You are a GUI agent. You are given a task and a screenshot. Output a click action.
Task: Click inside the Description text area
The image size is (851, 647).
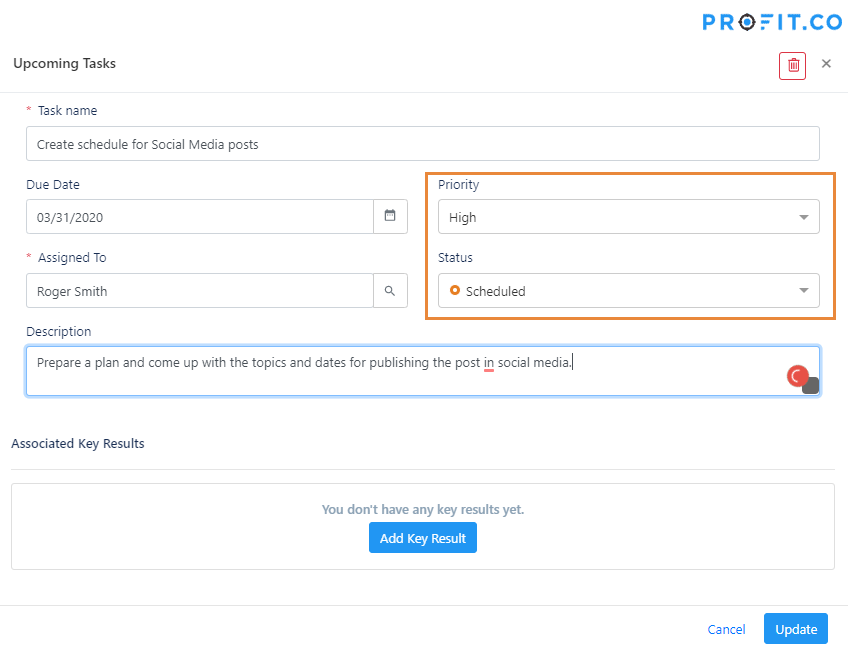[424, 372]
